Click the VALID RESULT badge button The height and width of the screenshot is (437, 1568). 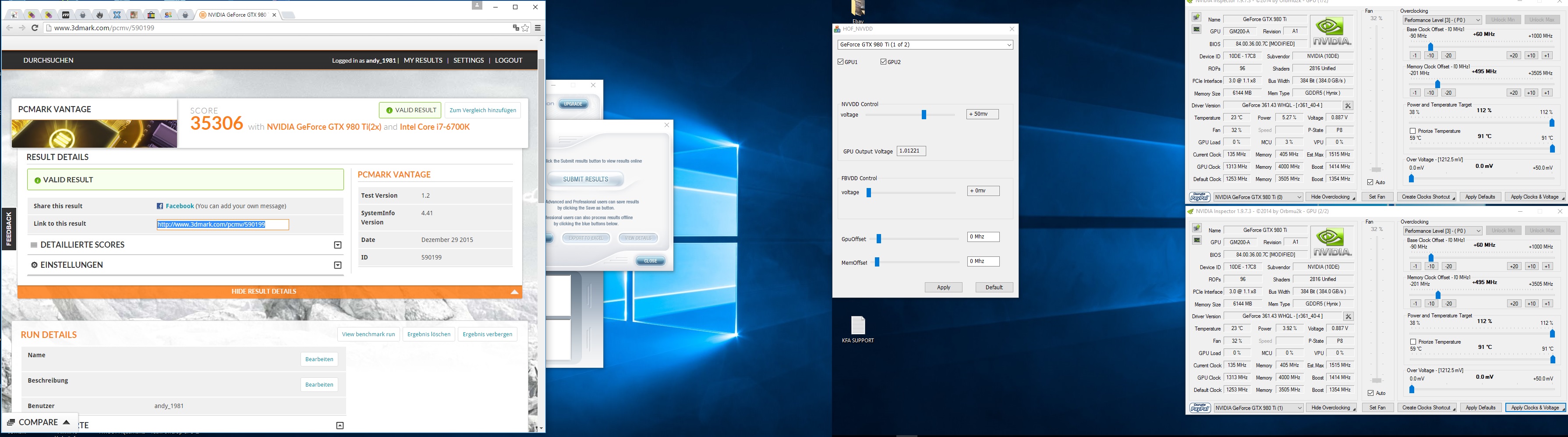pyautogui.click(x=410, y=110)
